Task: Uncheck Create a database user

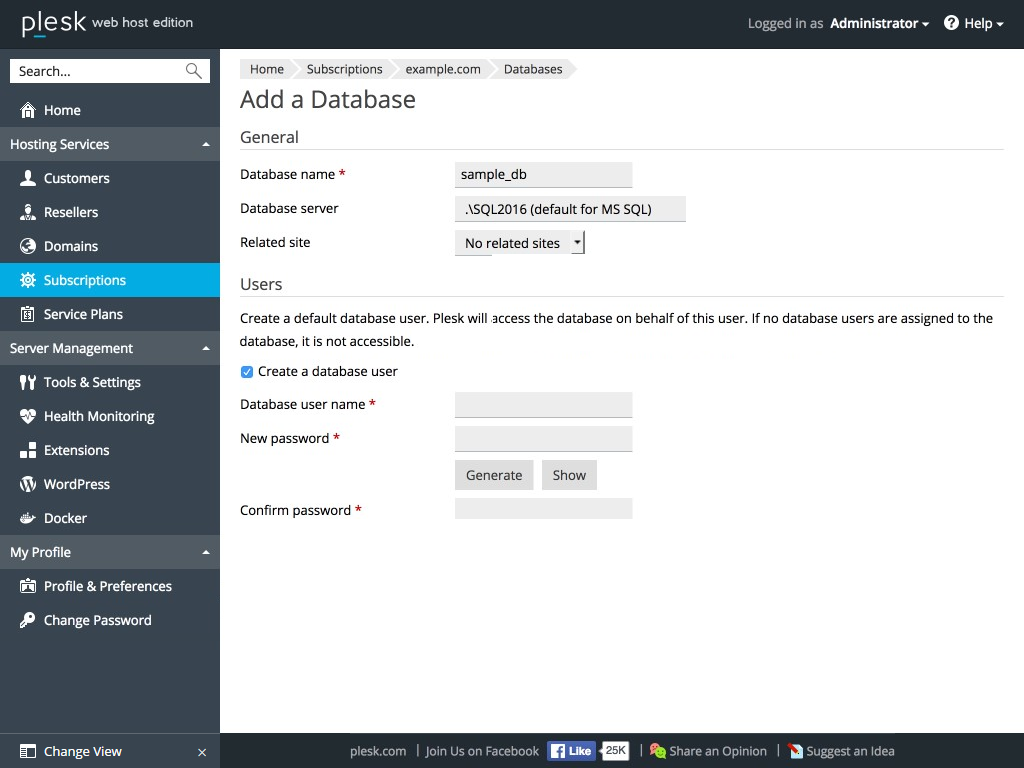Action: tap(246, 371)
